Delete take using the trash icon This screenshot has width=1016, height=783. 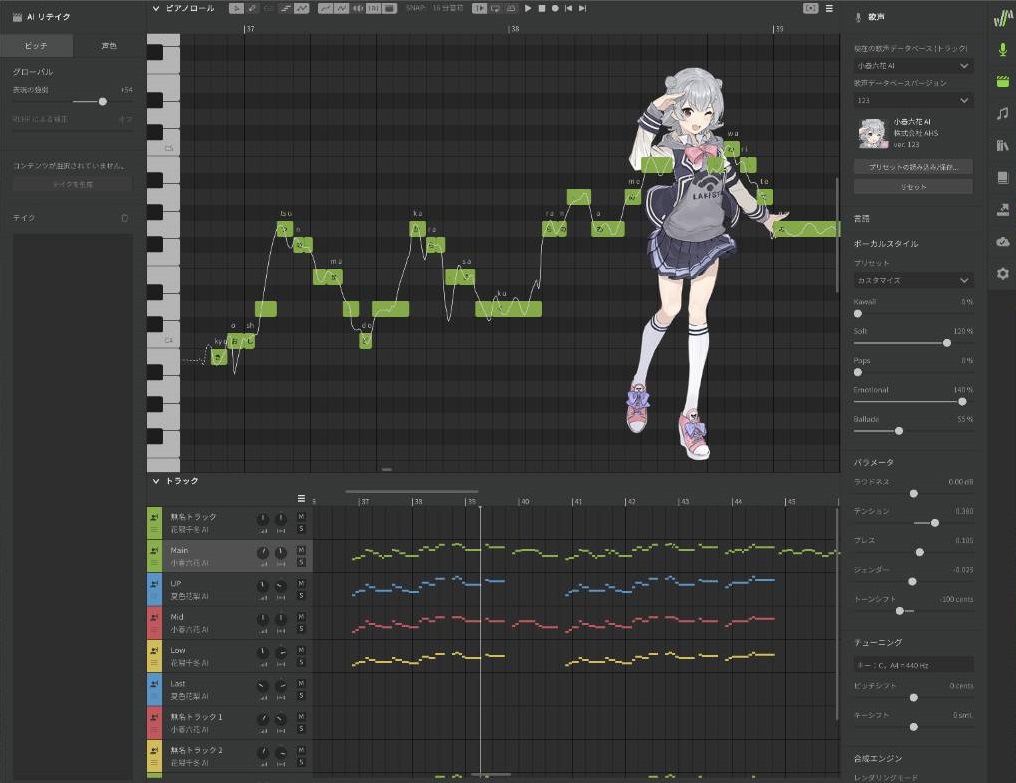pyautogui.click(x=124, y=218)
